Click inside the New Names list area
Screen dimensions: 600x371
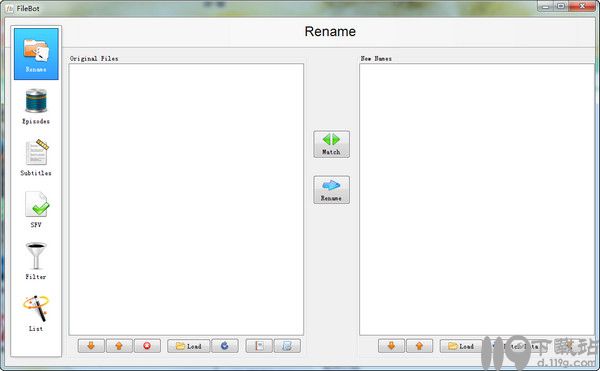pyautogui.click(x=477, y=199)
